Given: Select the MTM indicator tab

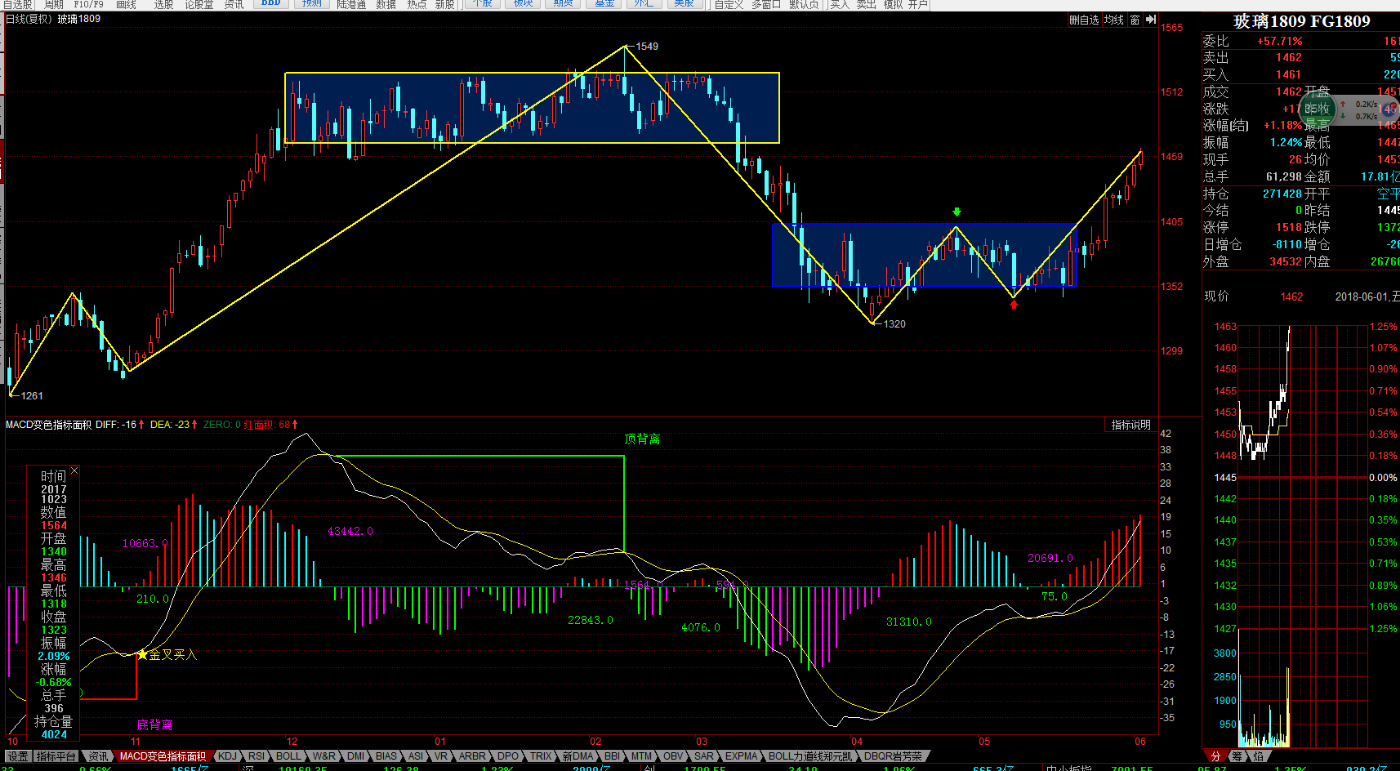Looking at the screenshot, I should (x=641, y=756).
